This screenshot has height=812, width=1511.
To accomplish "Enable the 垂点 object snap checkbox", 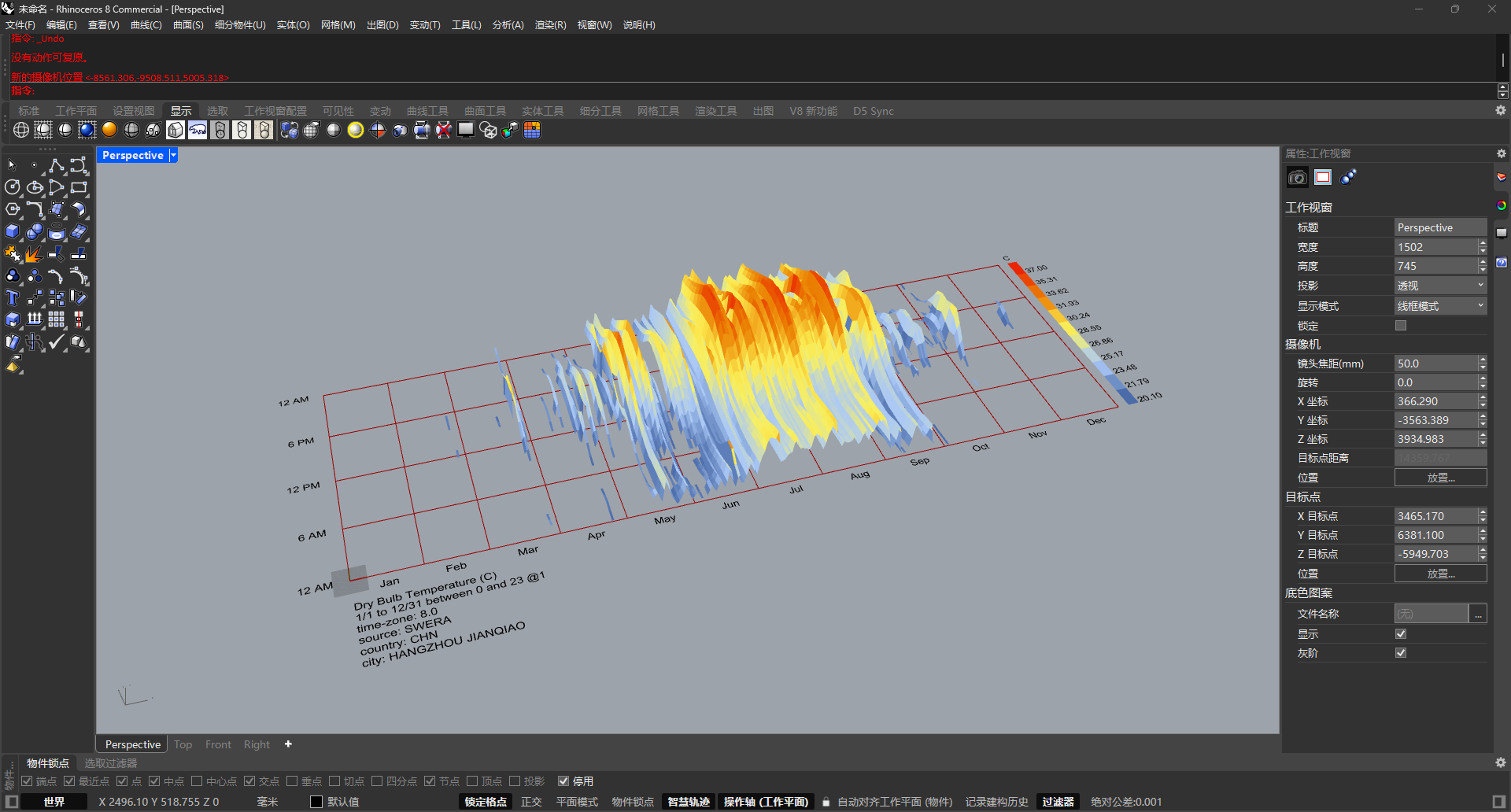I will tap(292, 781).
